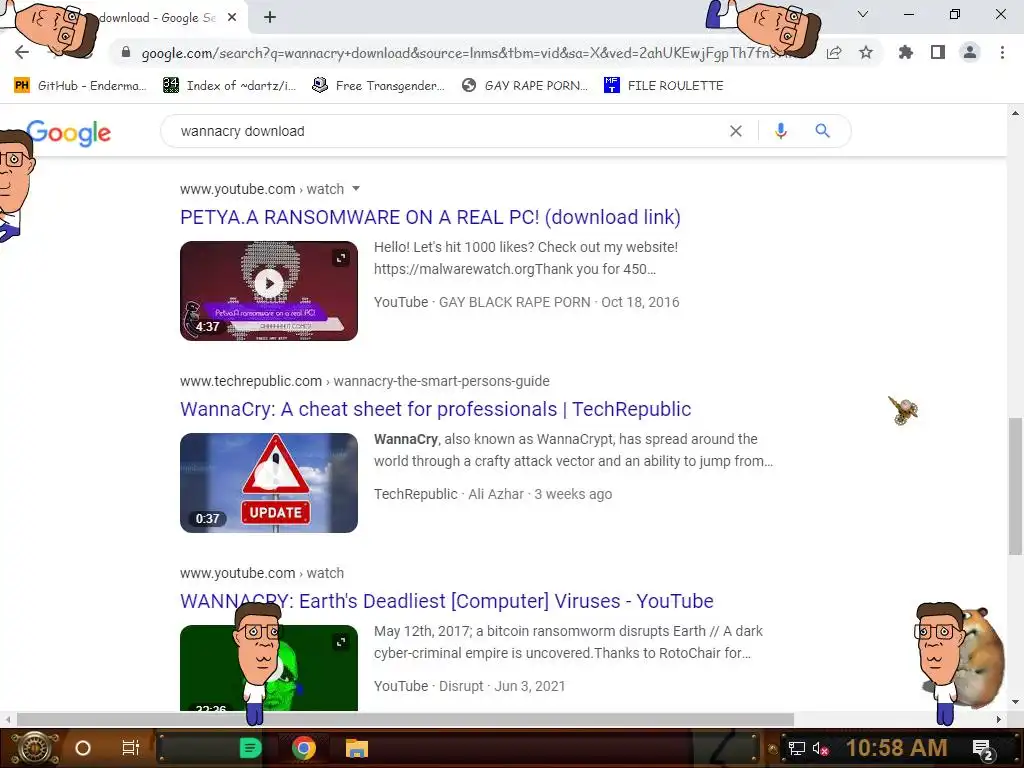
Task: Open the tab search chevron in title bar
Action: pyautogui.click(x=863, y=14)
